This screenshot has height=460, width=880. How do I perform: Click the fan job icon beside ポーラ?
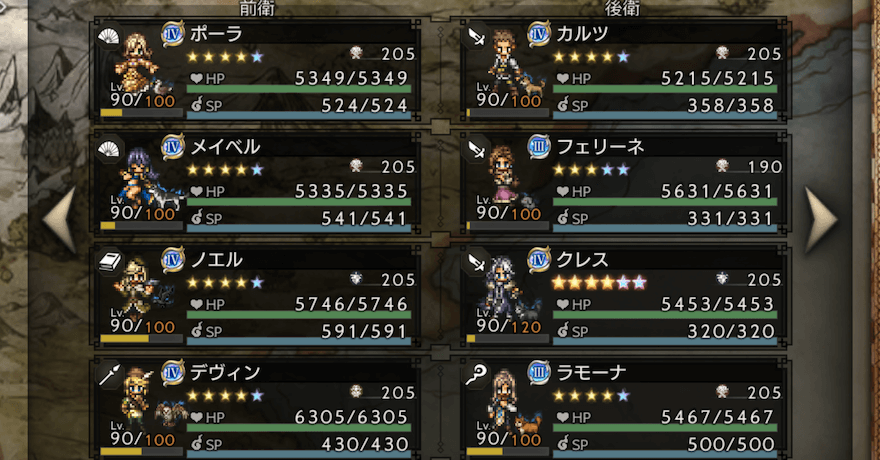pos(108,37)
